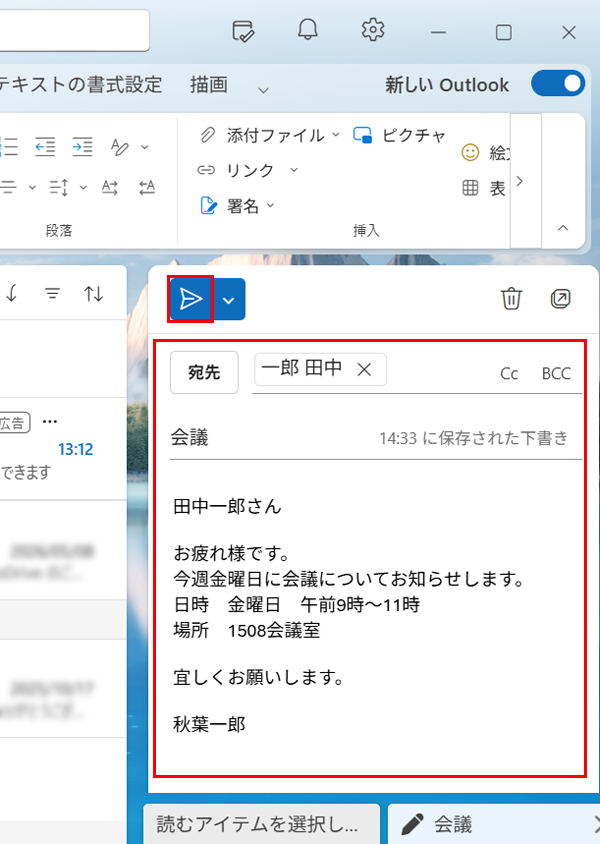This screenshot has height=844, width=600.
Task: Set left-to-right text direction
Action: click(x=110, y=187)
